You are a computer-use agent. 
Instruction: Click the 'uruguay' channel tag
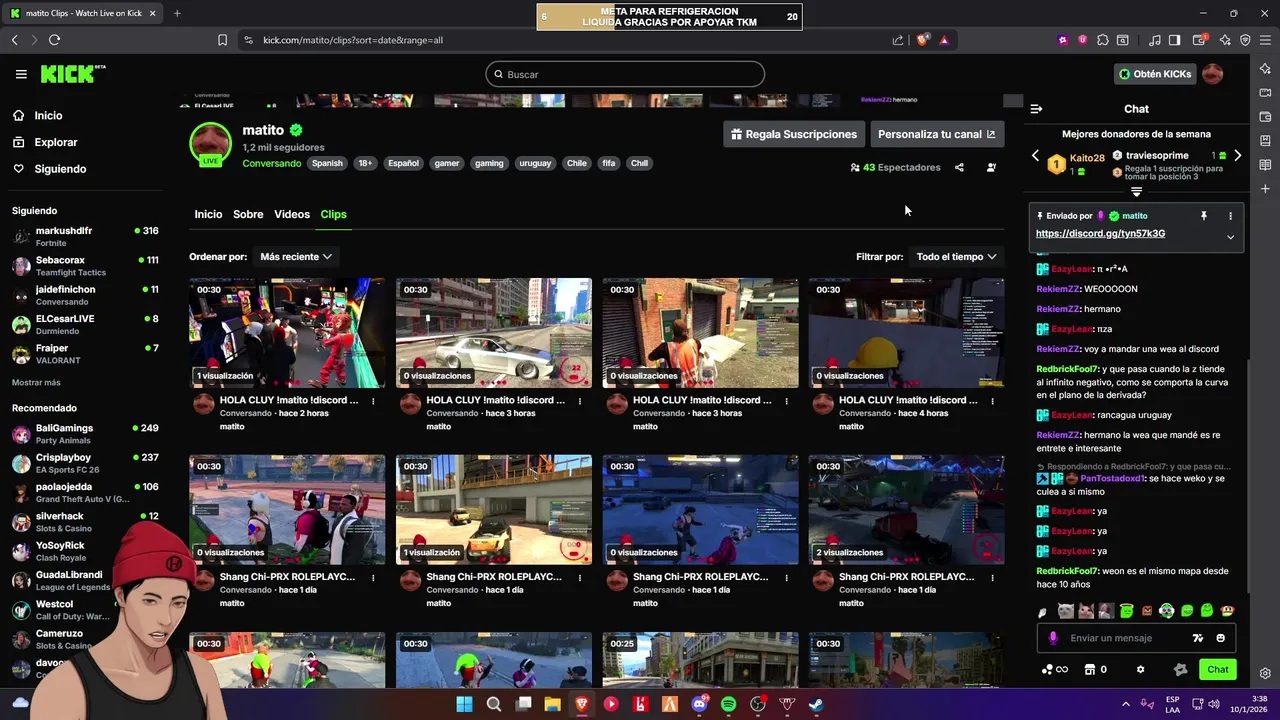tap(535, 163)
